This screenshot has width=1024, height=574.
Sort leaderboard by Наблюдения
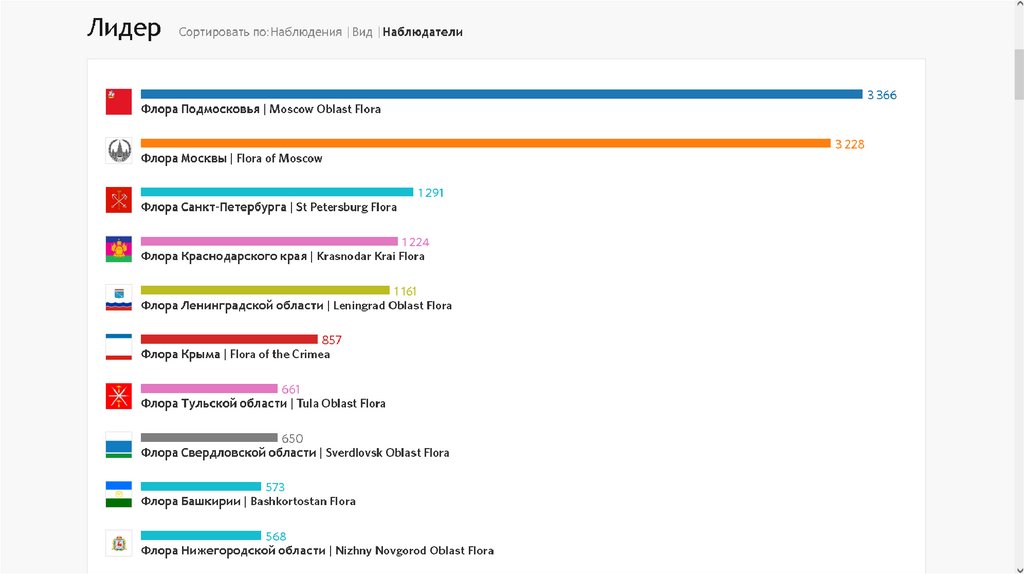coord(306,32)
